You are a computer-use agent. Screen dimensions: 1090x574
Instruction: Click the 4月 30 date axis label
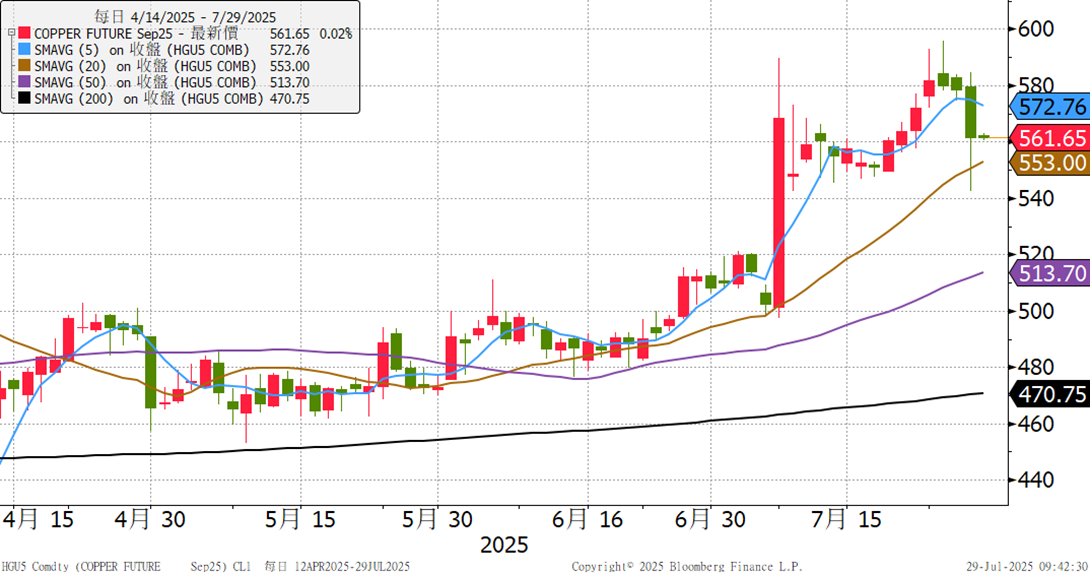(x=149, y=520)
